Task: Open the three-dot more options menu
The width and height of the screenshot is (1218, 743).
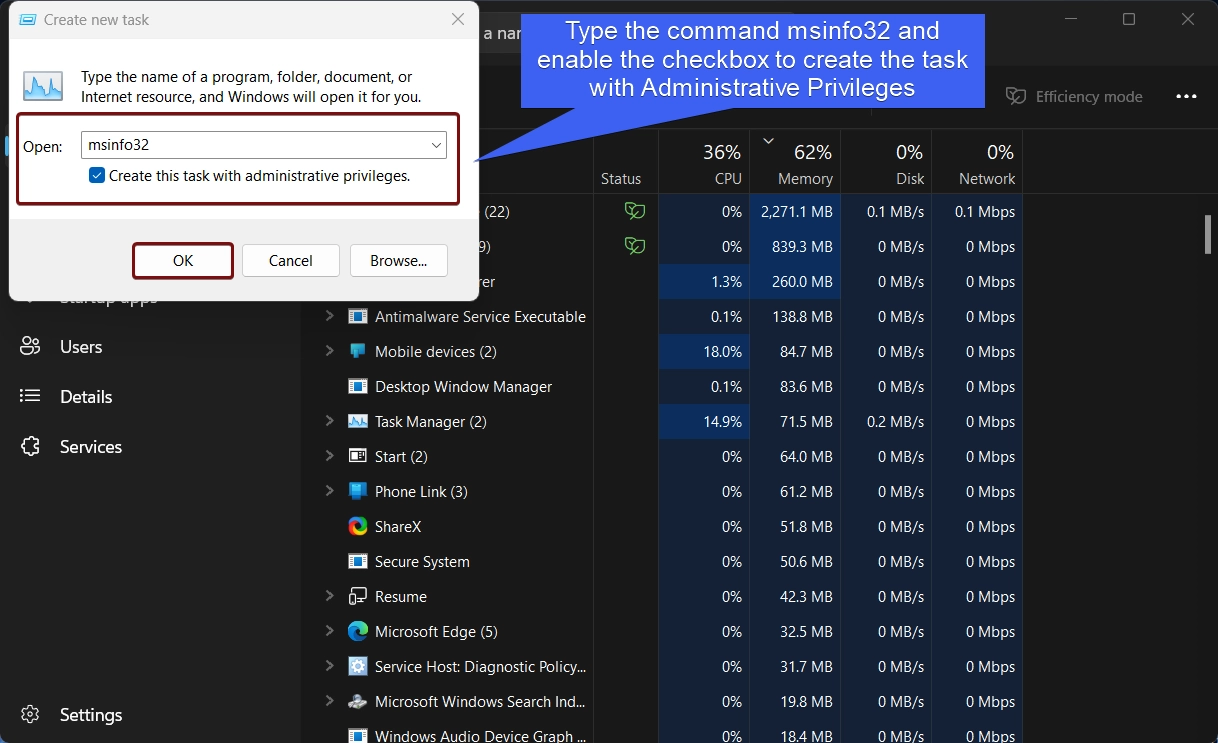Action: click(x=1186, y=97)
